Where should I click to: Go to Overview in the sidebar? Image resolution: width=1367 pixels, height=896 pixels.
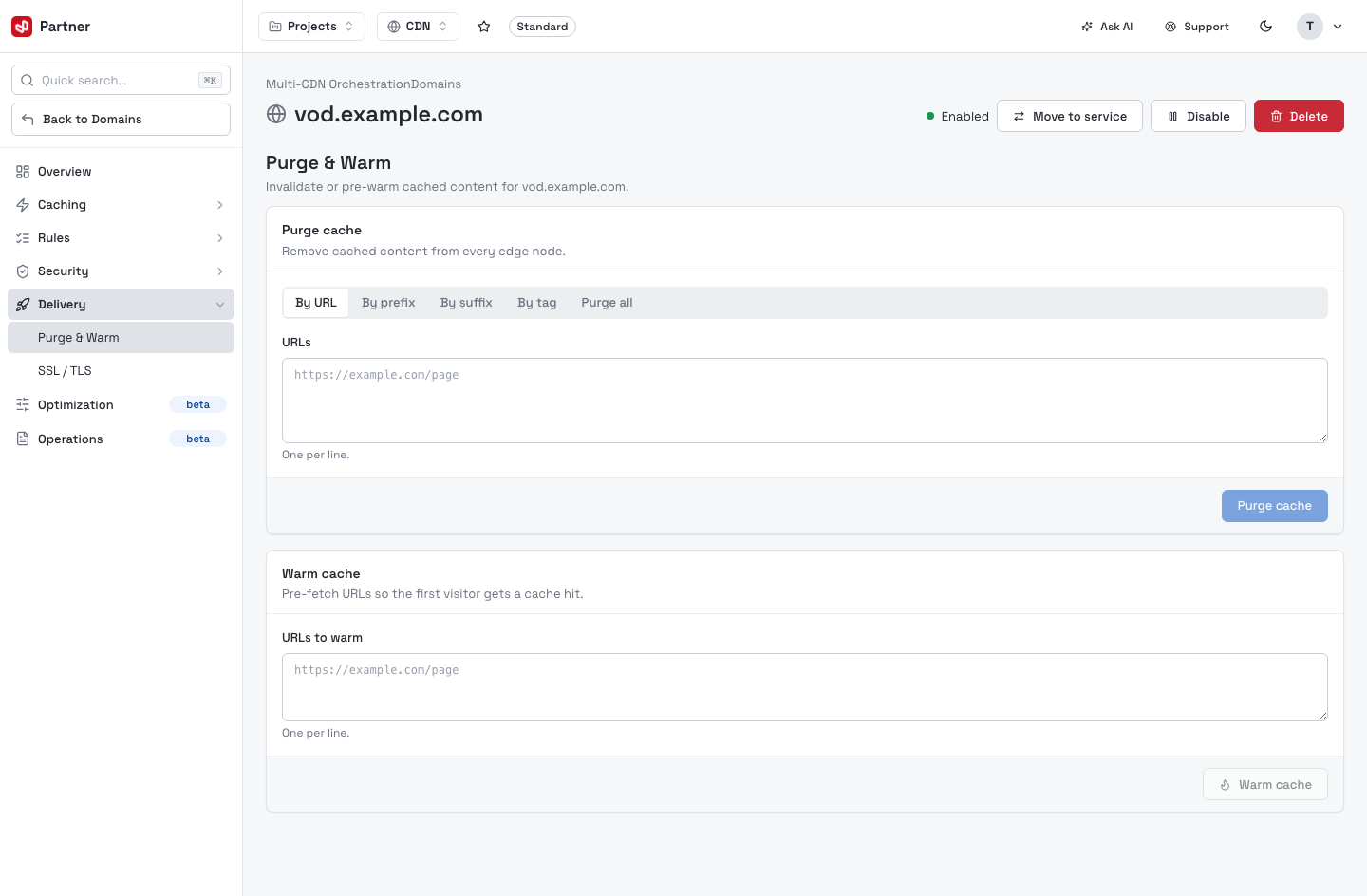(121, 172)
